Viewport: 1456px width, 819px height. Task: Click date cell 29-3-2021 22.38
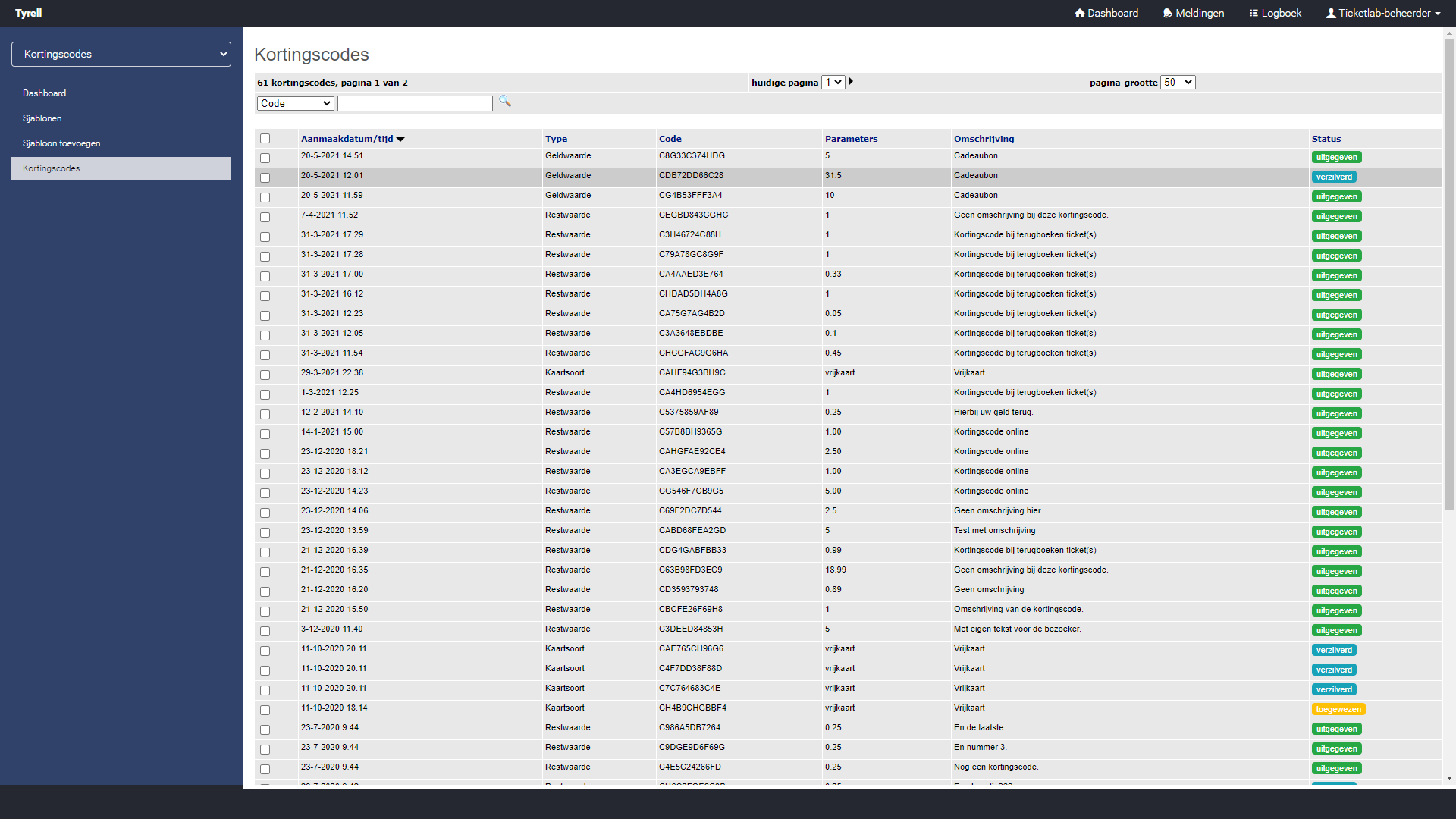(332, 373)
